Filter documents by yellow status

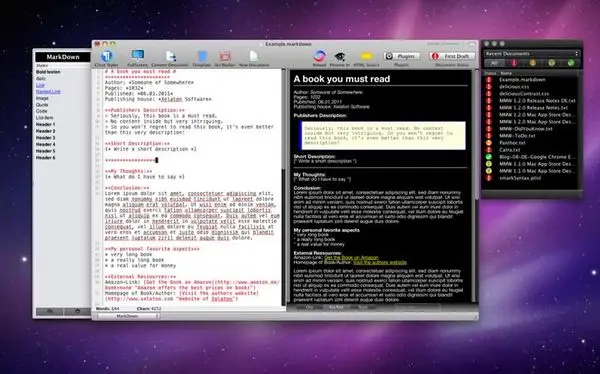click(552, 63)
